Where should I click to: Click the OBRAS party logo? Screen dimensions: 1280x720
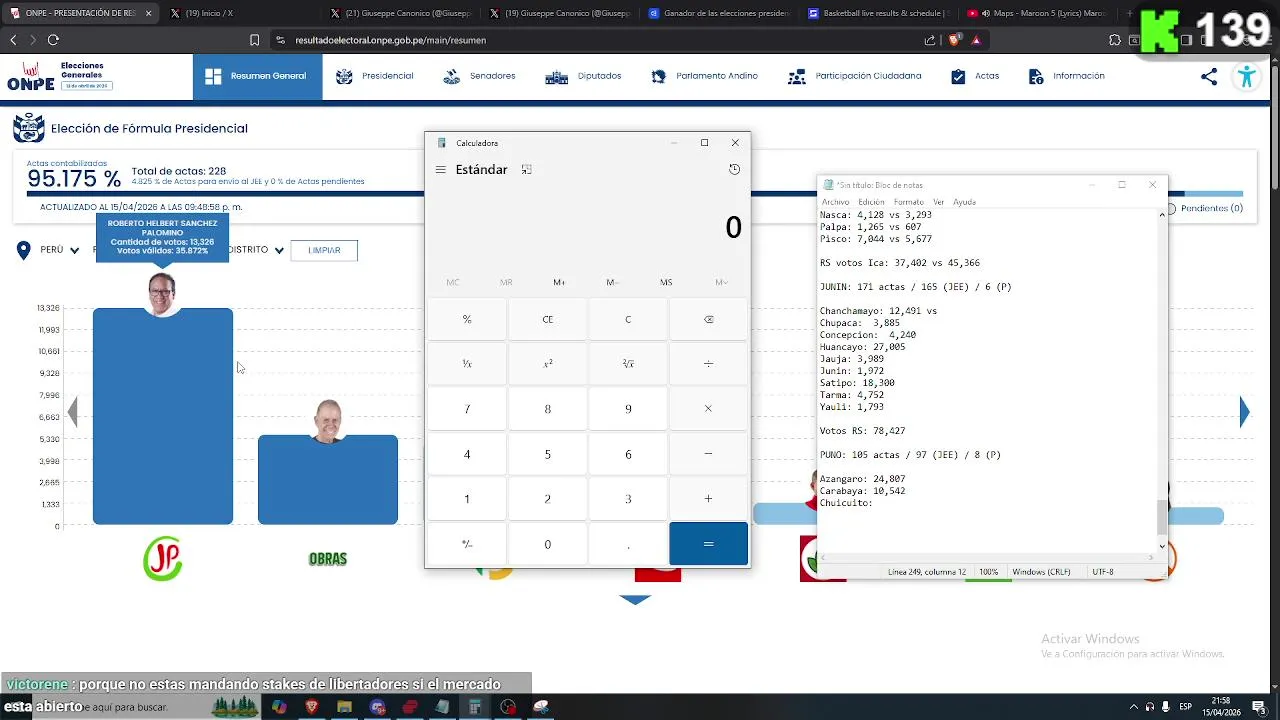coord(328,559)
